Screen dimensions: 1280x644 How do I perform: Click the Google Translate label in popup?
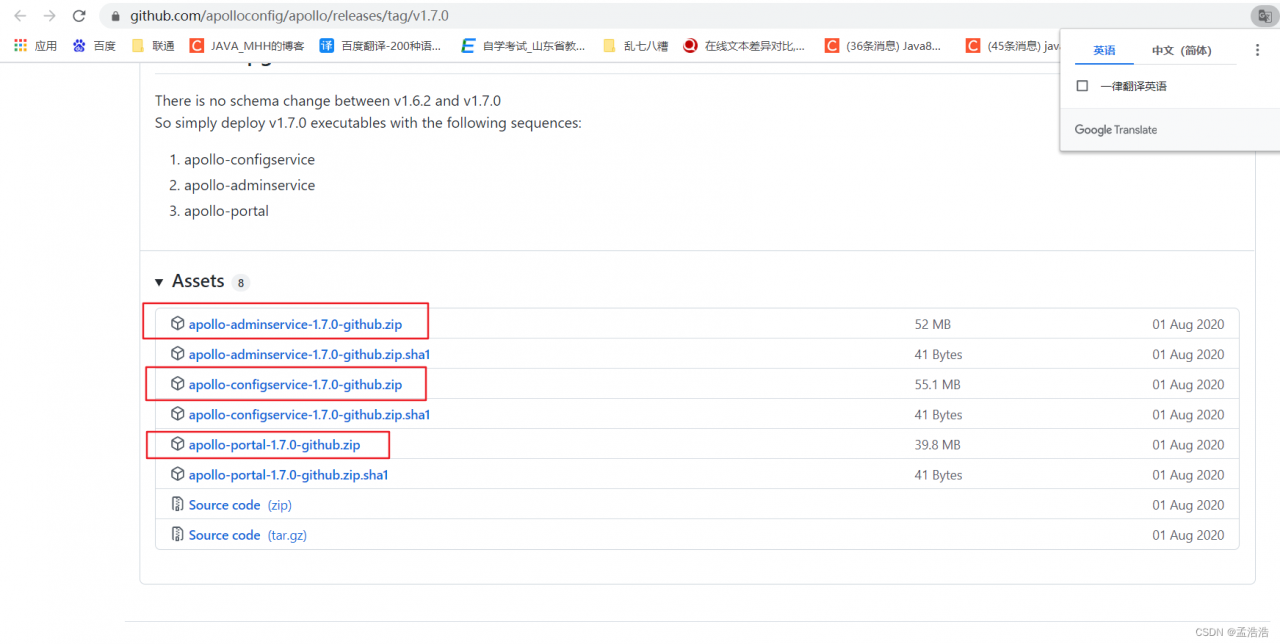coord(1116,130)
